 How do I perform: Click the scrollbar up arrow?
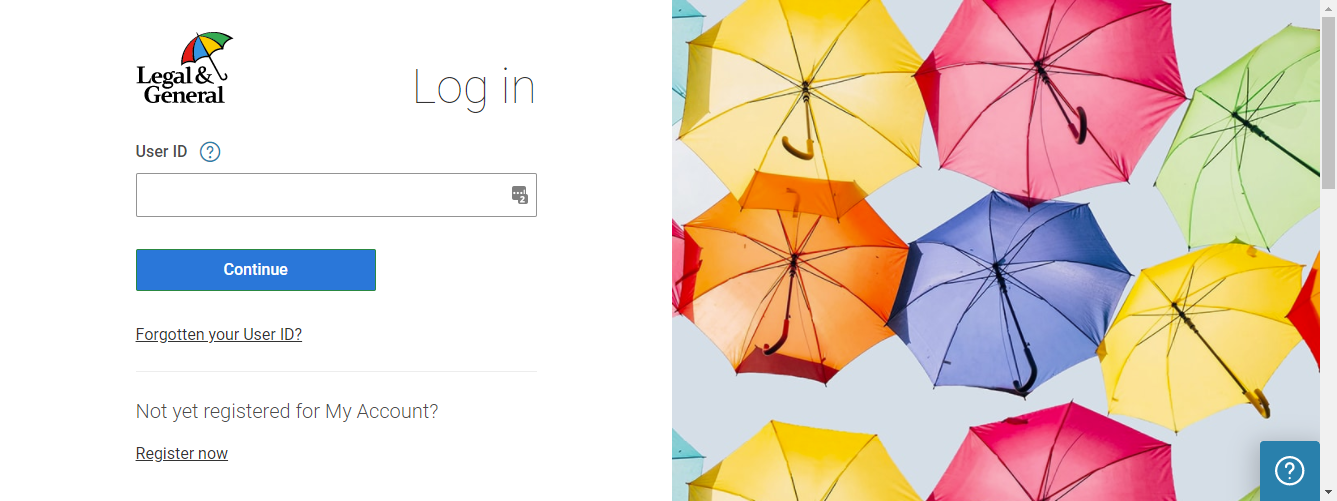[1328, 7]
